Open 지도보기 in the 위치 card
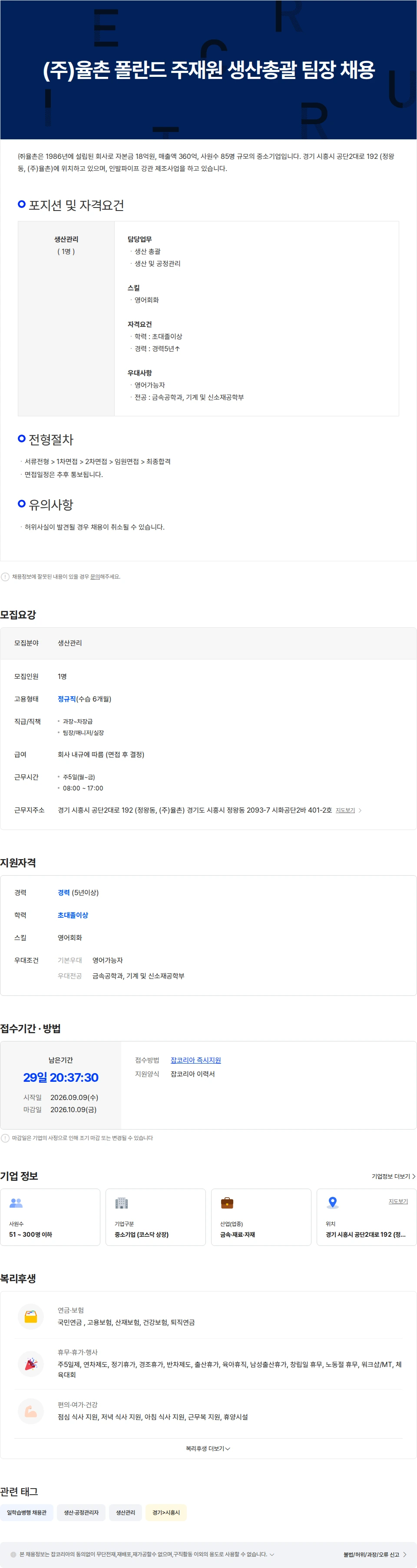 click(x=398, y=1201)
